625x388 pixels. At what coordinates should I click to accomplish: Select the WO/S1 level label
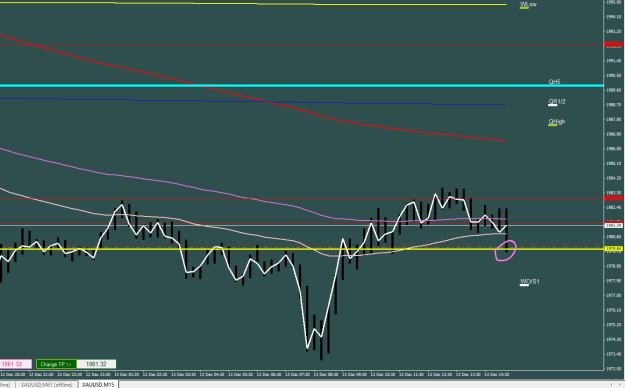coord(530,282)
